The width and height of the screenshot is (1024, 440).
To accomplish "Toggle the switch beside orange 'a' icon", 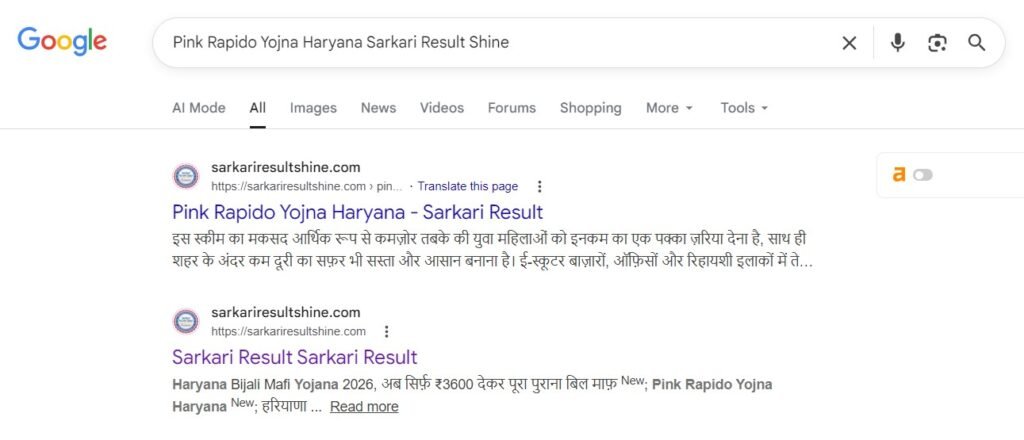I will point(922,175).
